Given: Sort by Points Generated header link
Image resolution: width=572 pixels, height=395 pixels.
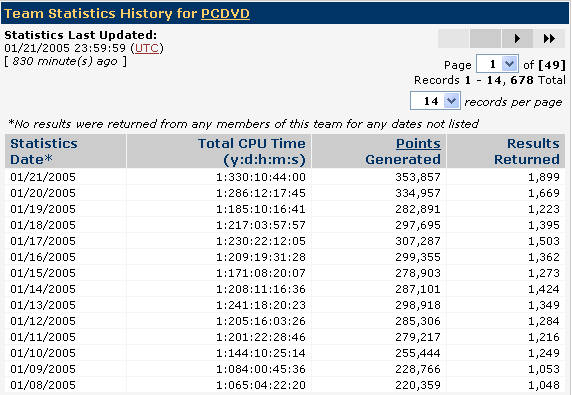Looking at the screenshot, I should click(418, 143).
